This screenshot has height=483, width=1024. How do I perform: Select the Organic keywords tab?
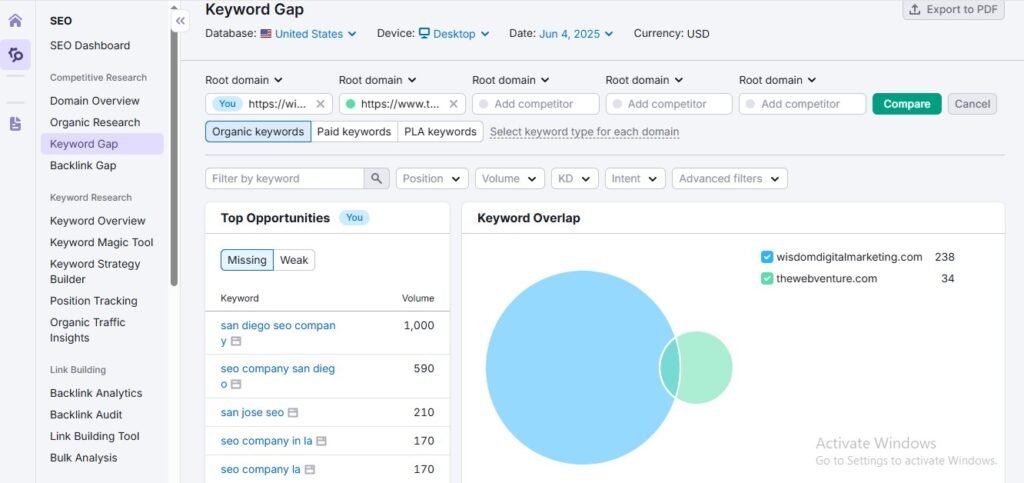258,131
